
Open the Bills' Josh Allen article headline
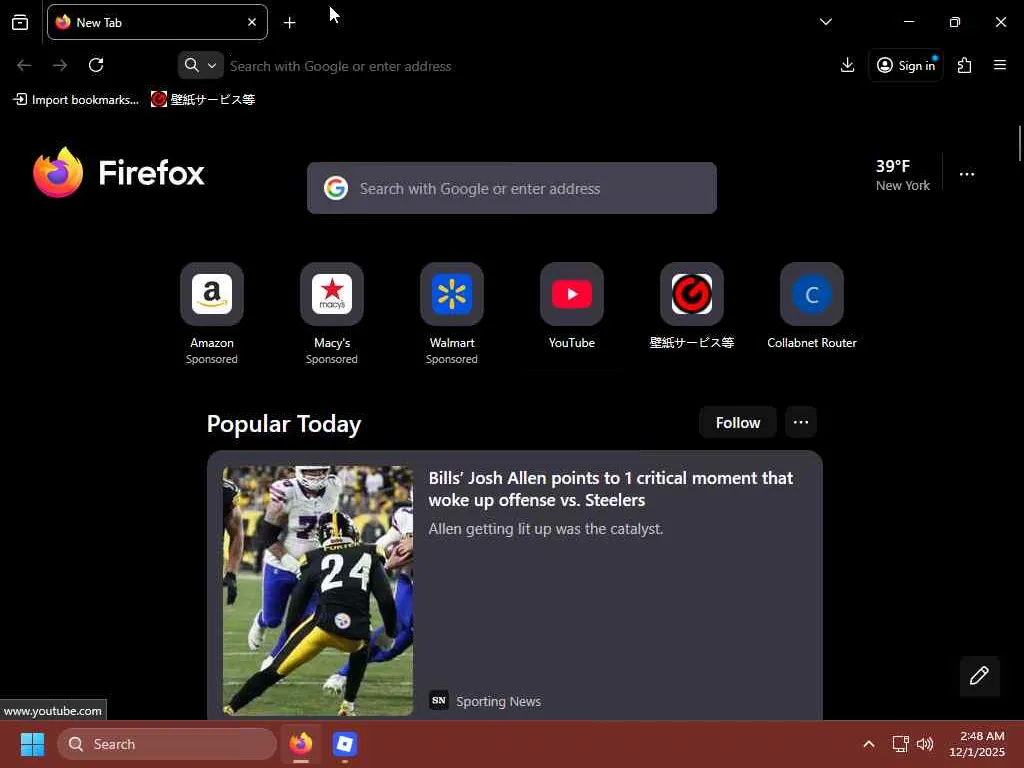point(611,488)
